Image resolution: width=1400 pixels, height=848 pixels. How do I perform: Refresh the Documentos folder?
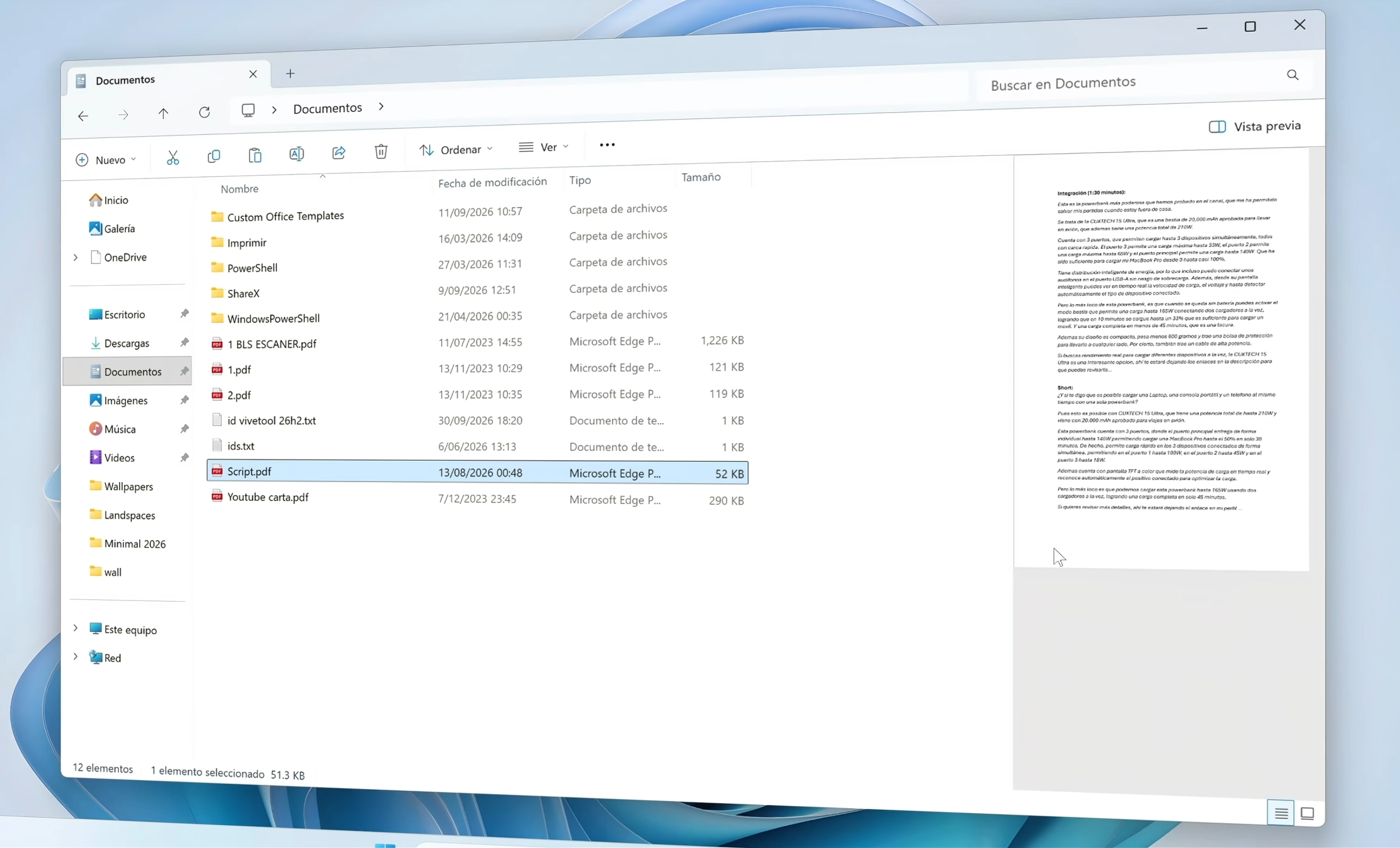point(204,112)
